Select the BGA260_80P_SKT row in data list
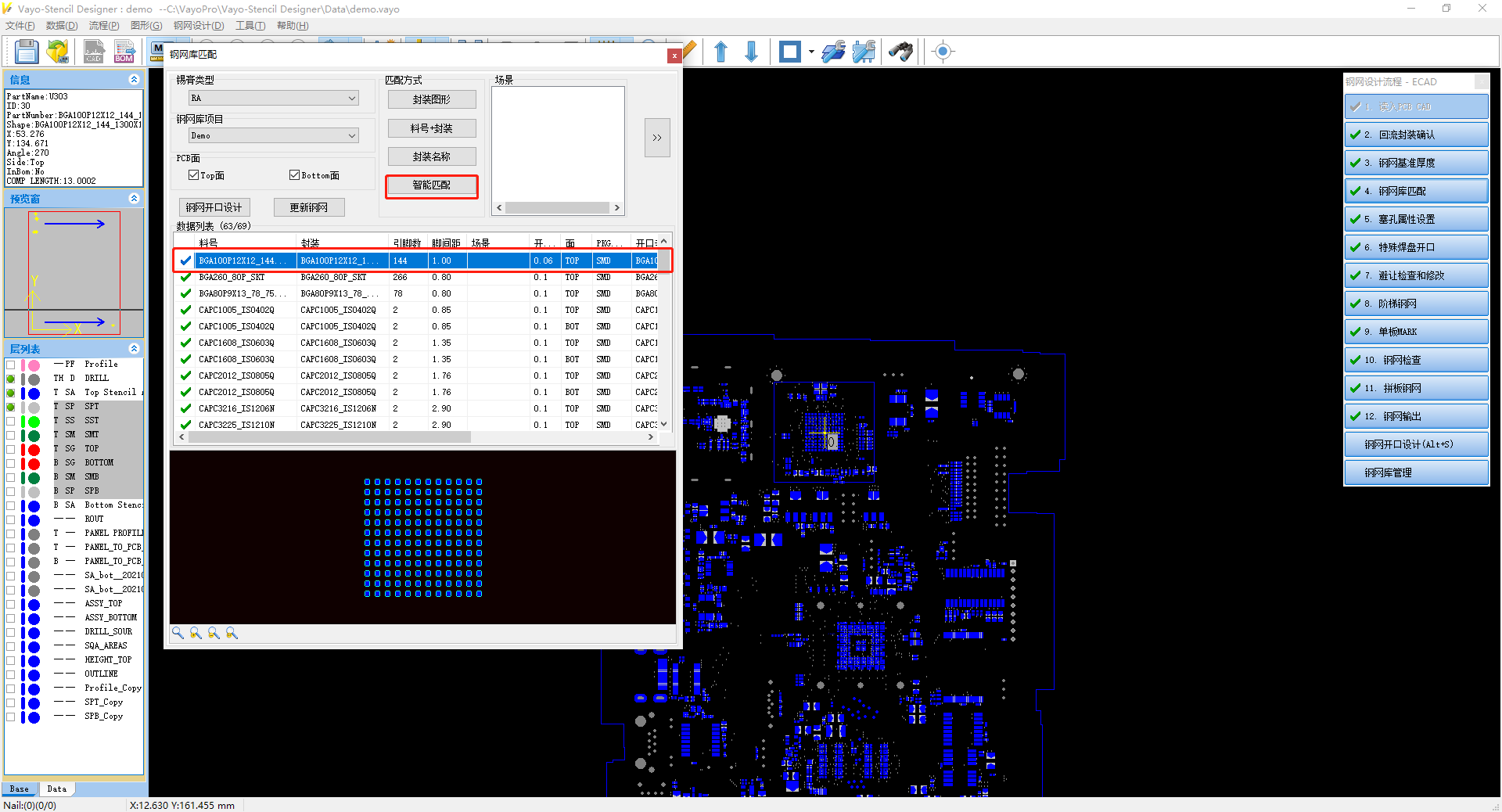This screenshot has width=1502, height=812. [232, 277]
